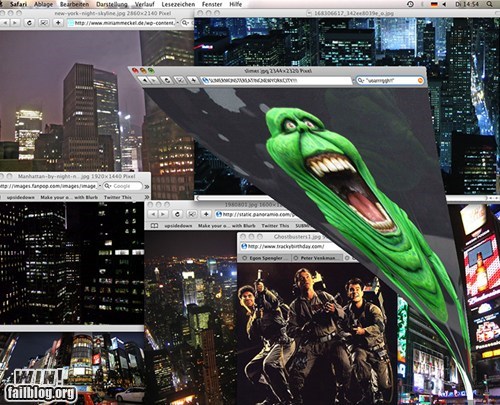Expand bookmarks bar overflow chevron in Manhattan window

pos(147,197)
